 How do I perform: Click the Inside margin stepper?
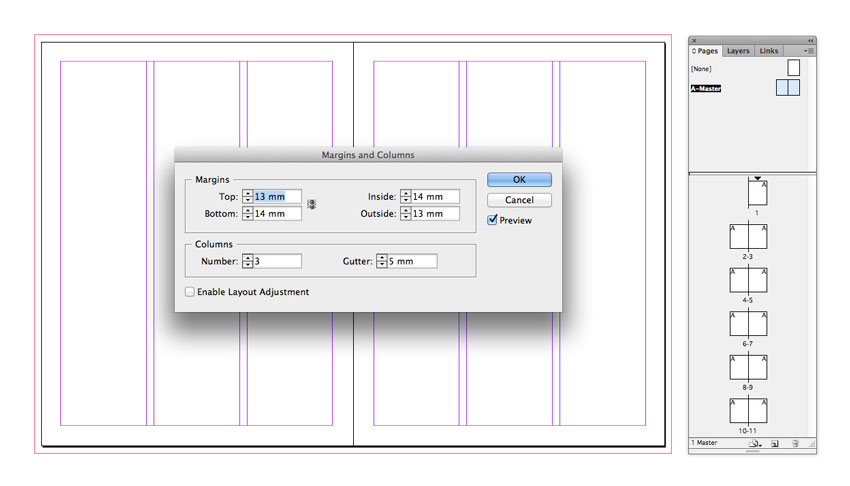pyautogui.click(x=405, y=197)
